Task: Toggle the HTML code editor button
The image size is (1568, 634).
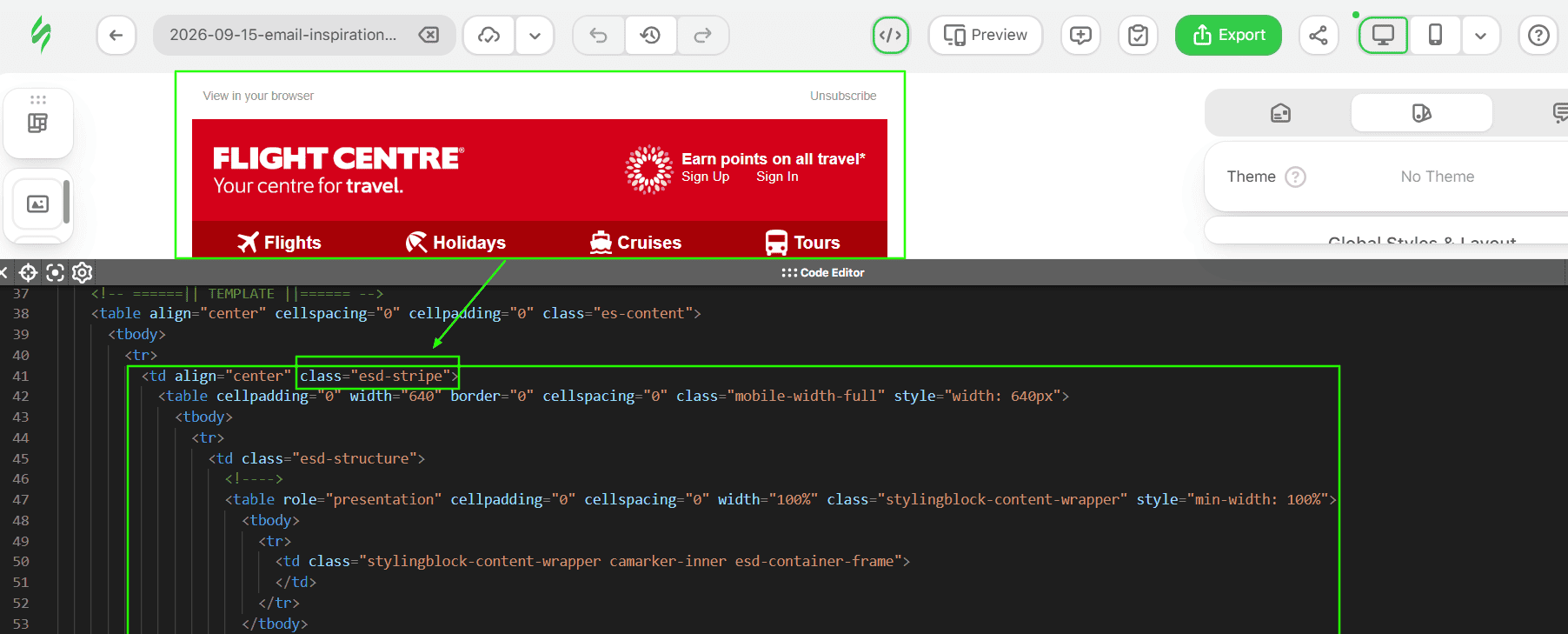Action: (891, 35)
